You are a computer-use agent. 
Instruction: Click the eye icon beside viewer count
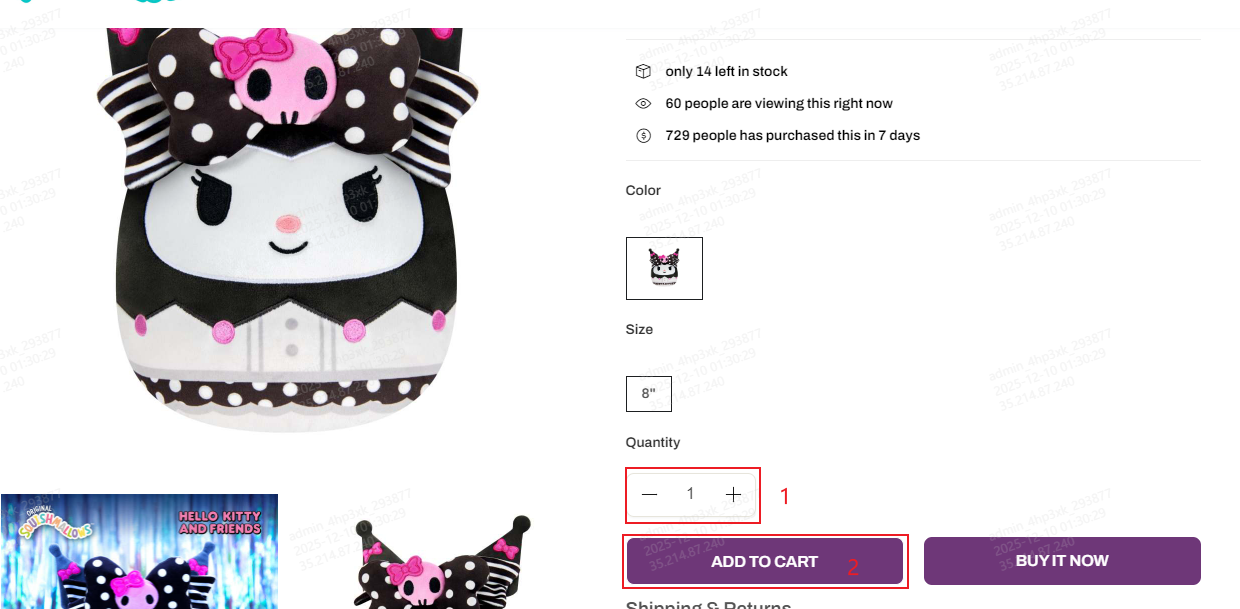tap(643, 103)
